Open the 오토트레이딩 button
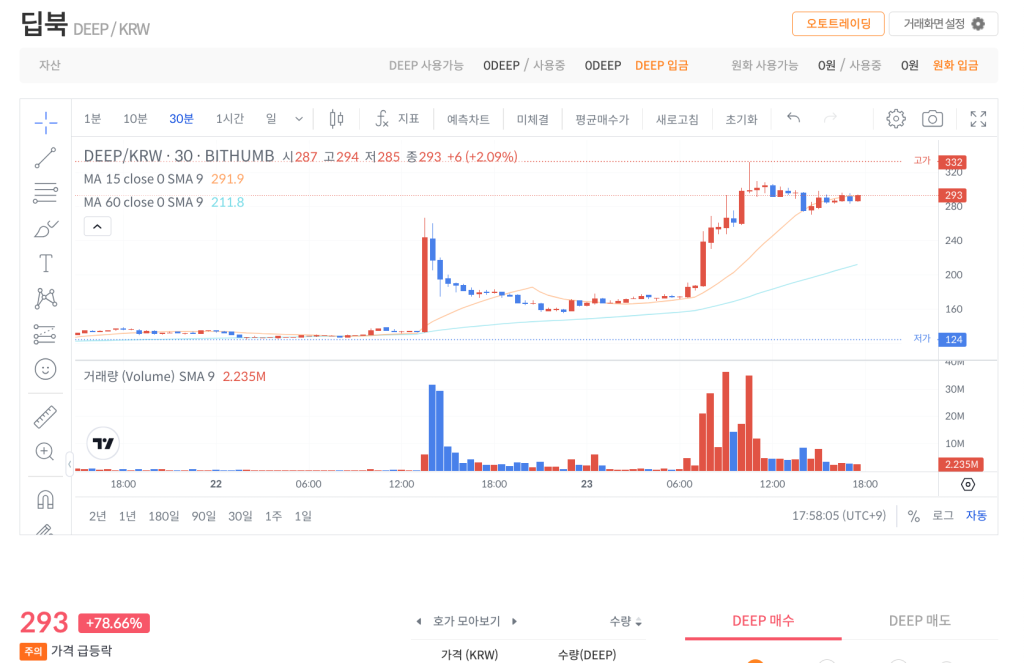 pyautogui.click(x=839, y=24)
